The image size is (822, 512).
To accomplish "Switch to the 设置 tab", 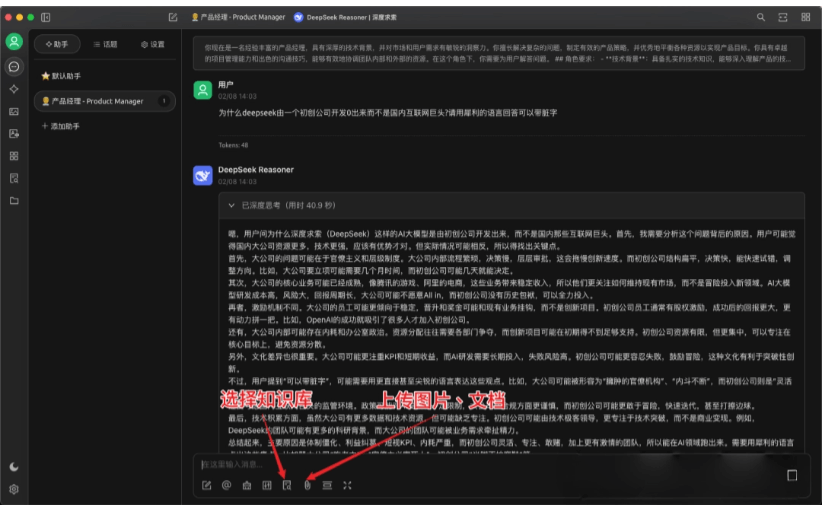I will coord(153,45).
